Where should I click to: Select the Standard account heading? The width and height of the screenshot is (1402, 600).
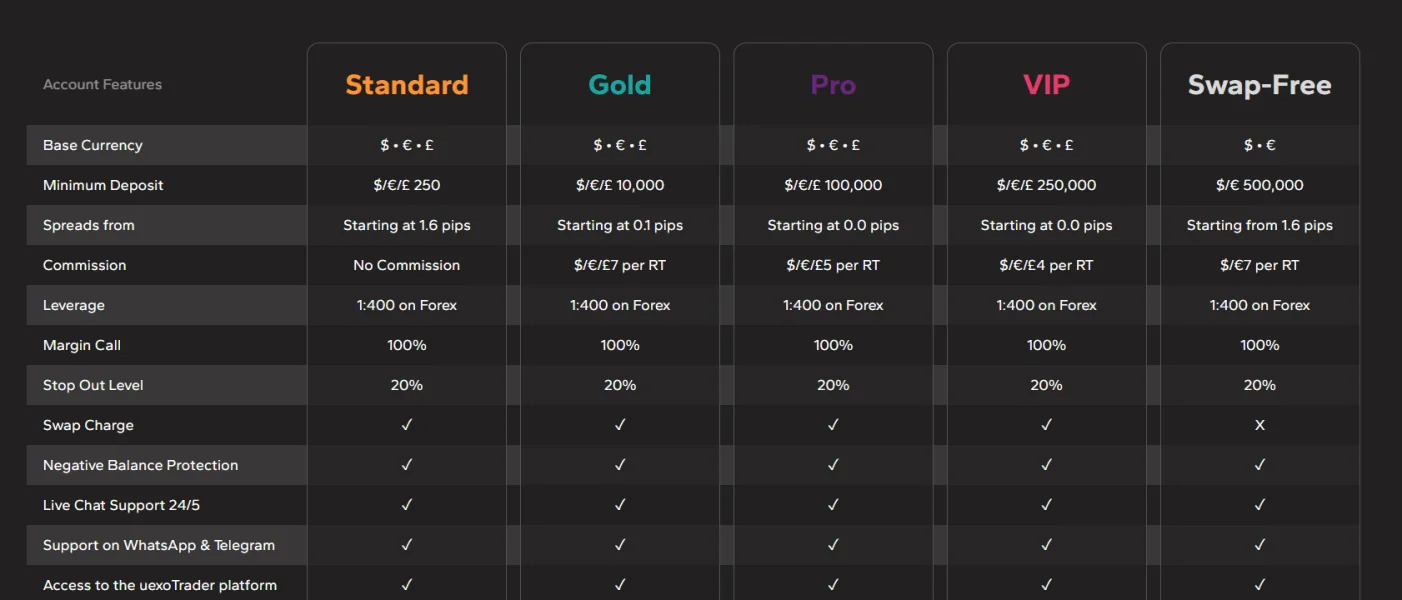point(407,85)
